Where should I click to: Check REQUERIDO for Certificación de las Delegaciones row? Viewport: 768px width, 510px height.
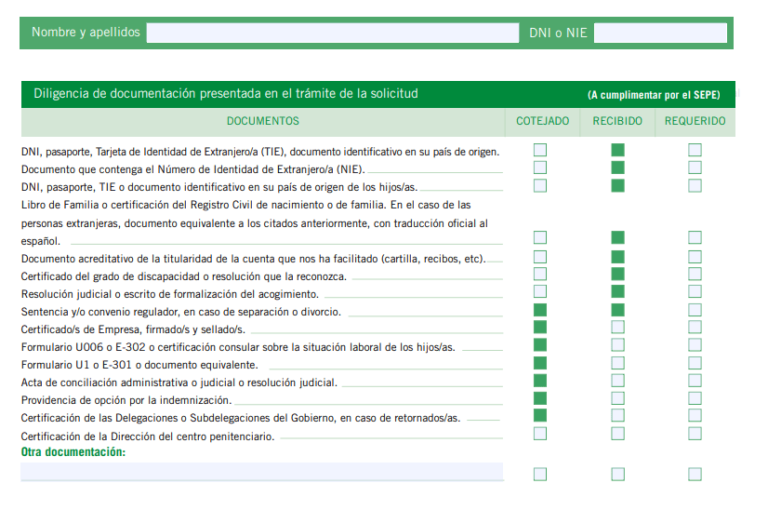click(x=695, y=415)
